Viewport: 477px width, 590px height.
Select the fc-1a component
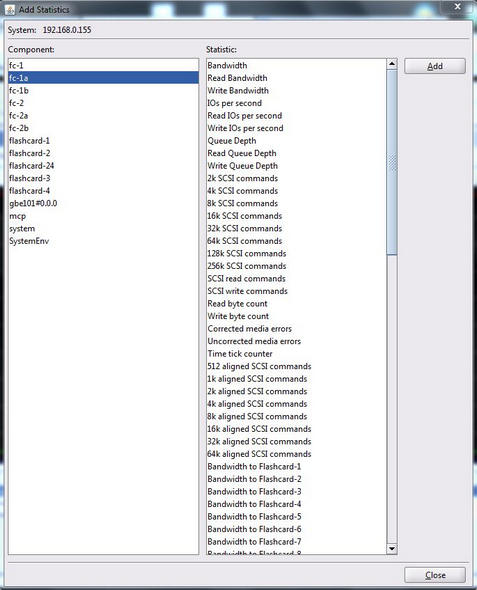pos(103,78)
